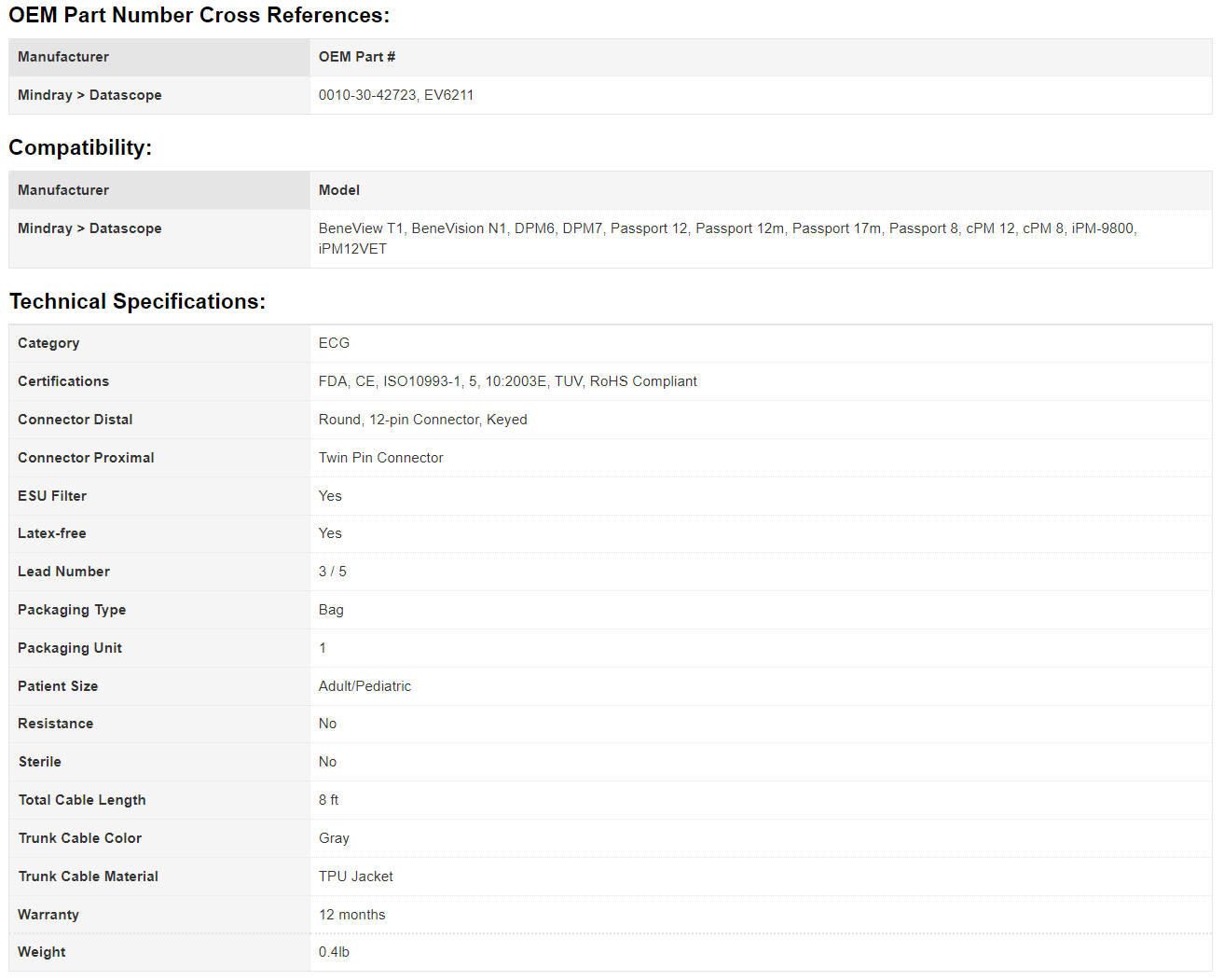1224x980 pixels.
Task: Click the Trunk Cable Color label
Action: [x=80, y=838]
